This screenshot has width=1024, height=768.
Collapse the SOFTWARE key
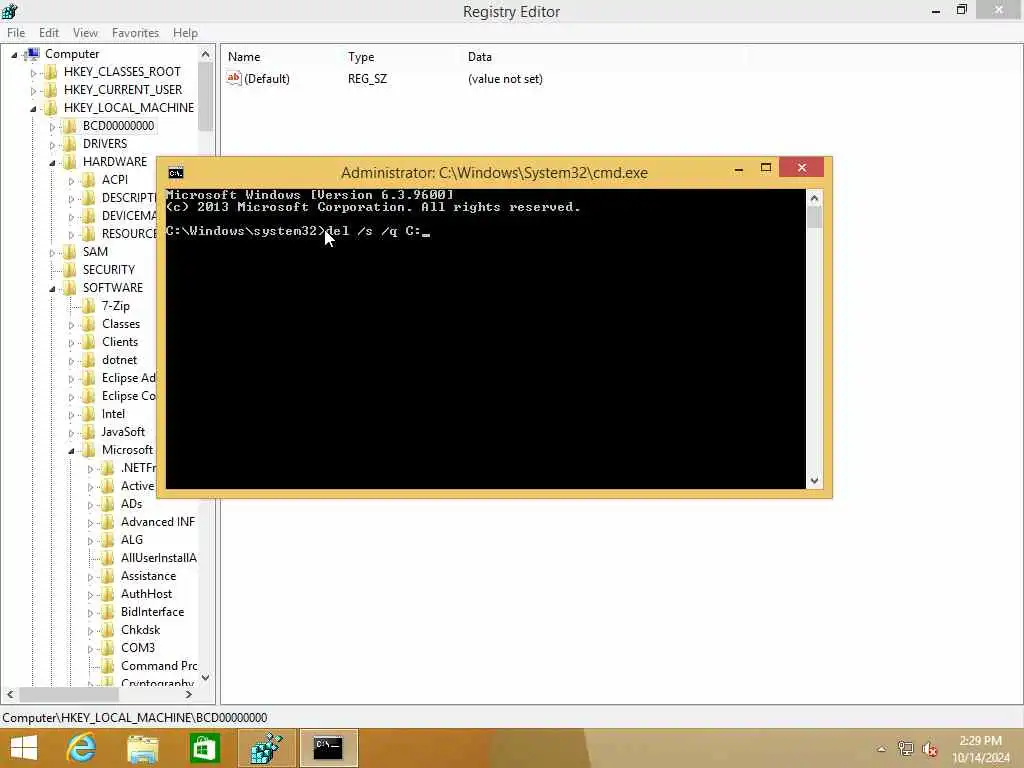tap(52, 289)
